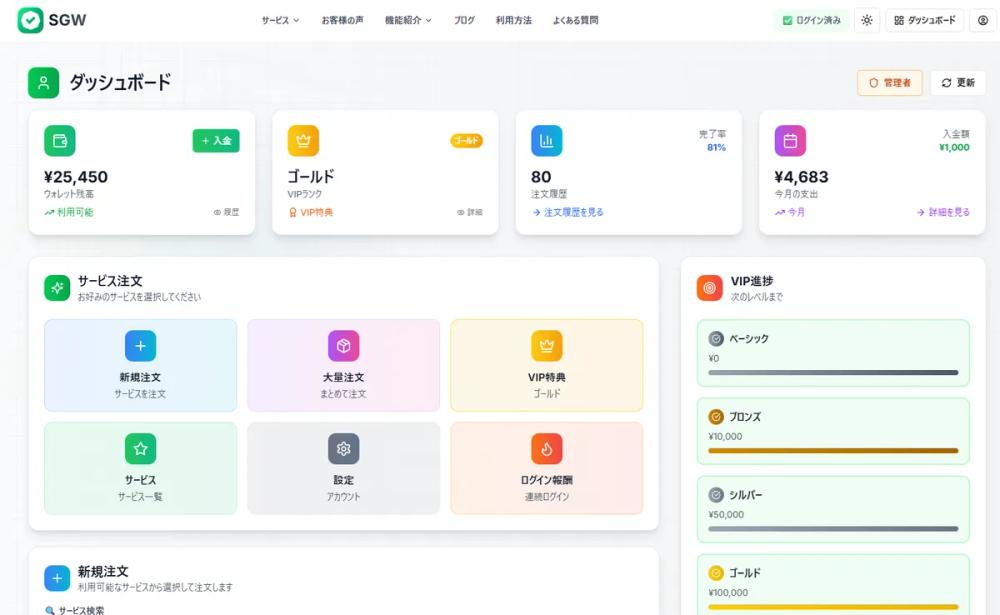The width and height of the screenshot is (1000, 615).
Task: Click the ベーシック tier badge icon
Action: tap(716, 339)
